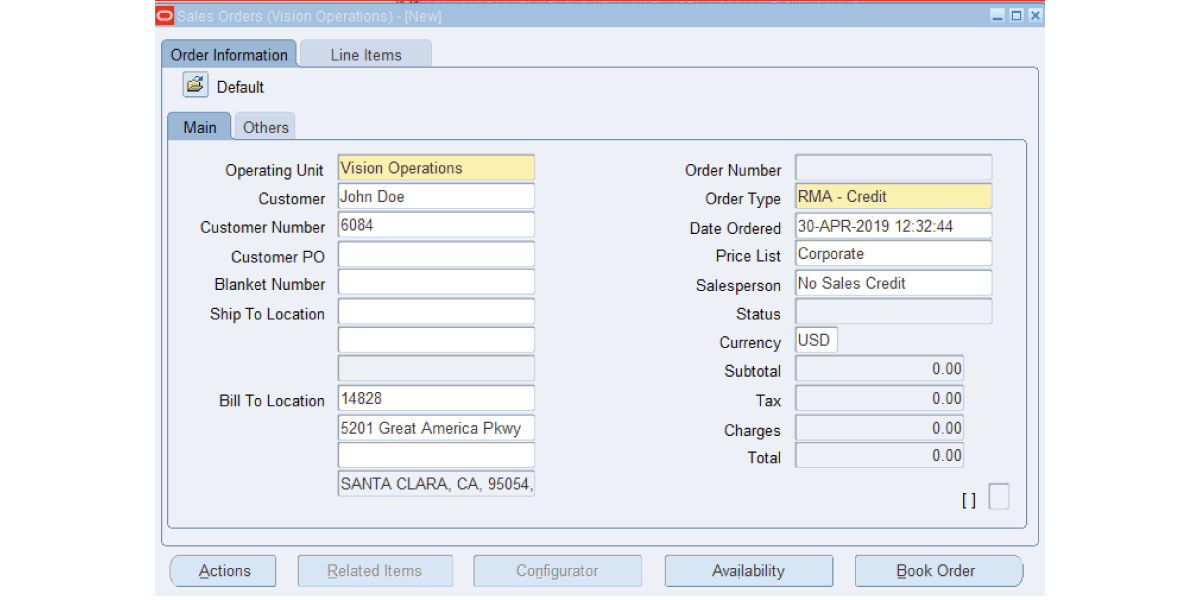
Task: Switch to the Line Items tab
Action: 366,55
